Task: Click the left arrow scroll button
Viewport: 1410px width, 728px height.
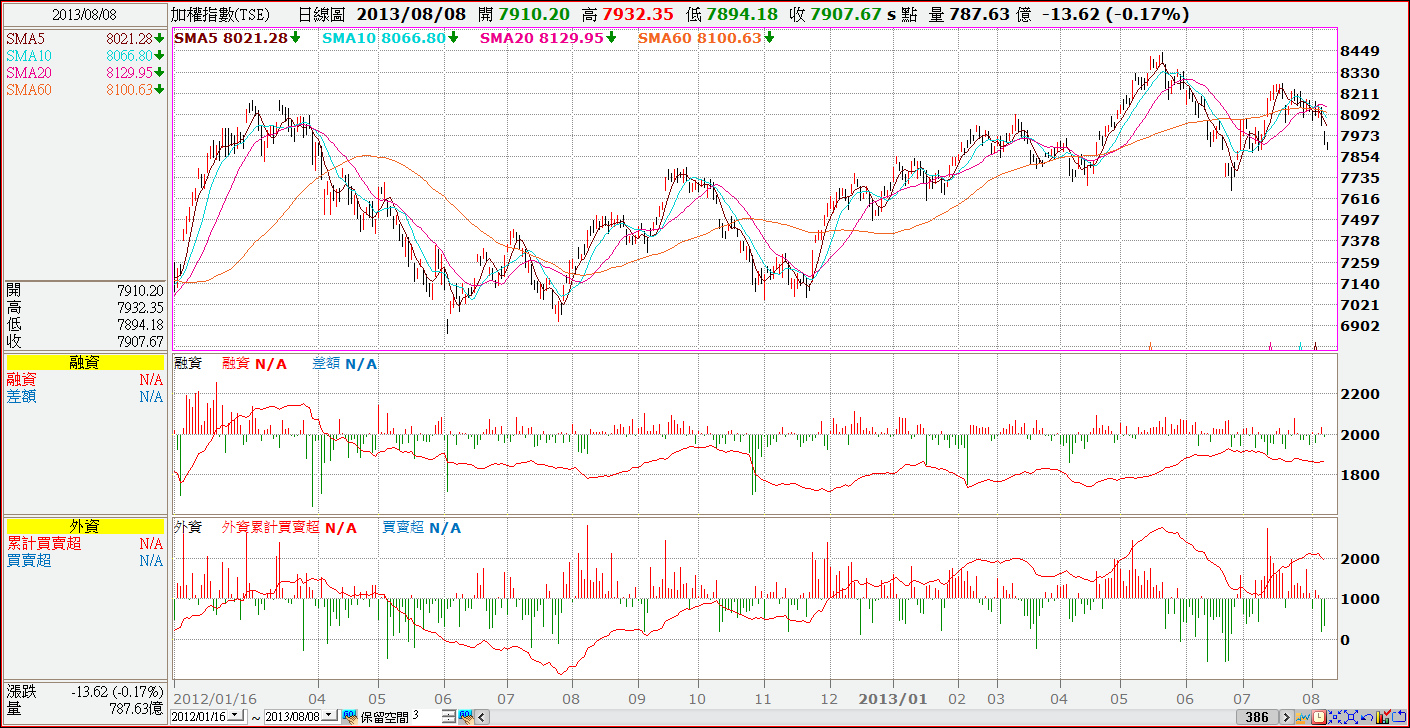Action: coord(483,717)
